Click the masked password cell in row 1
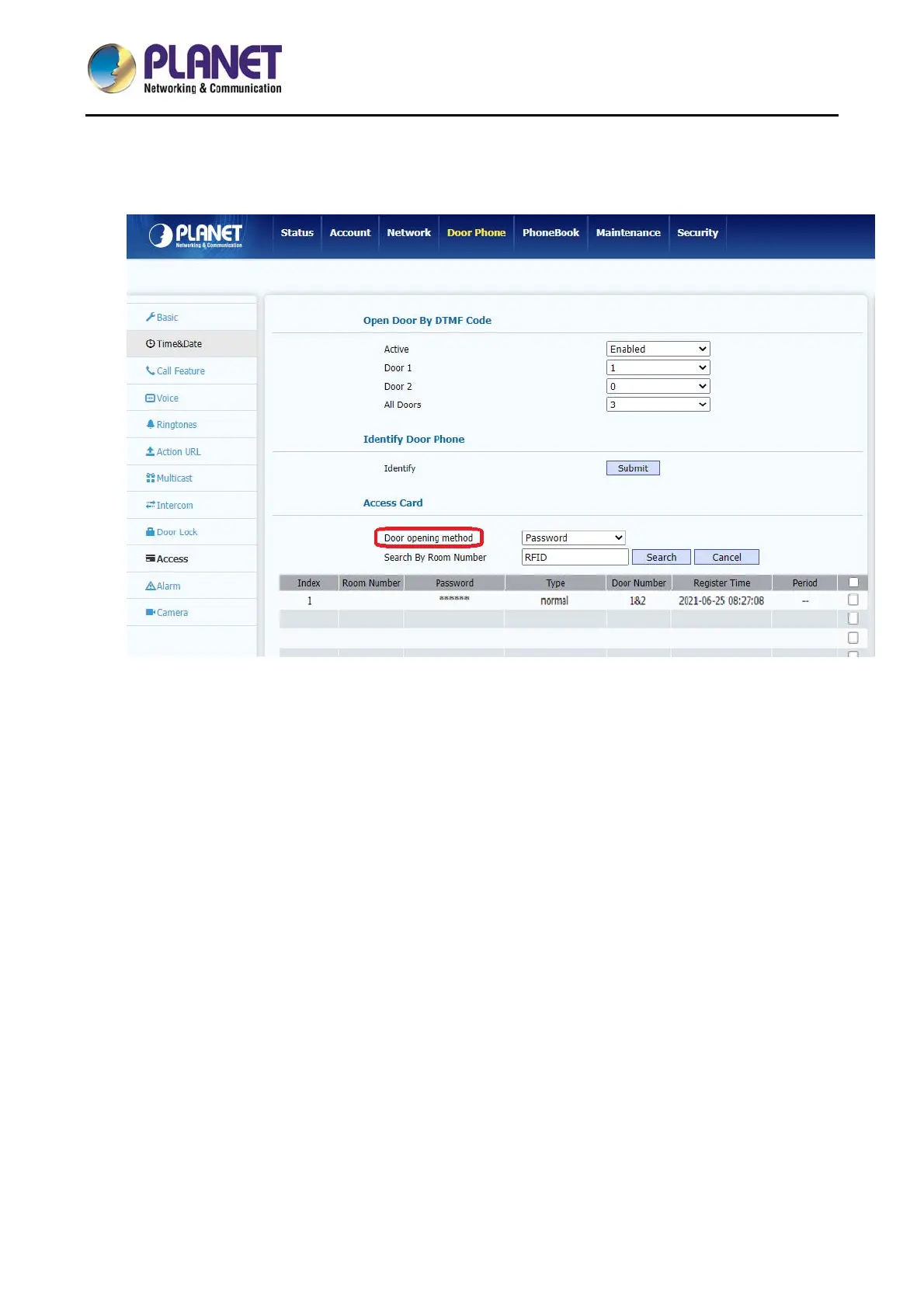The image size is (924, 1308). click(x=454, y=599)
